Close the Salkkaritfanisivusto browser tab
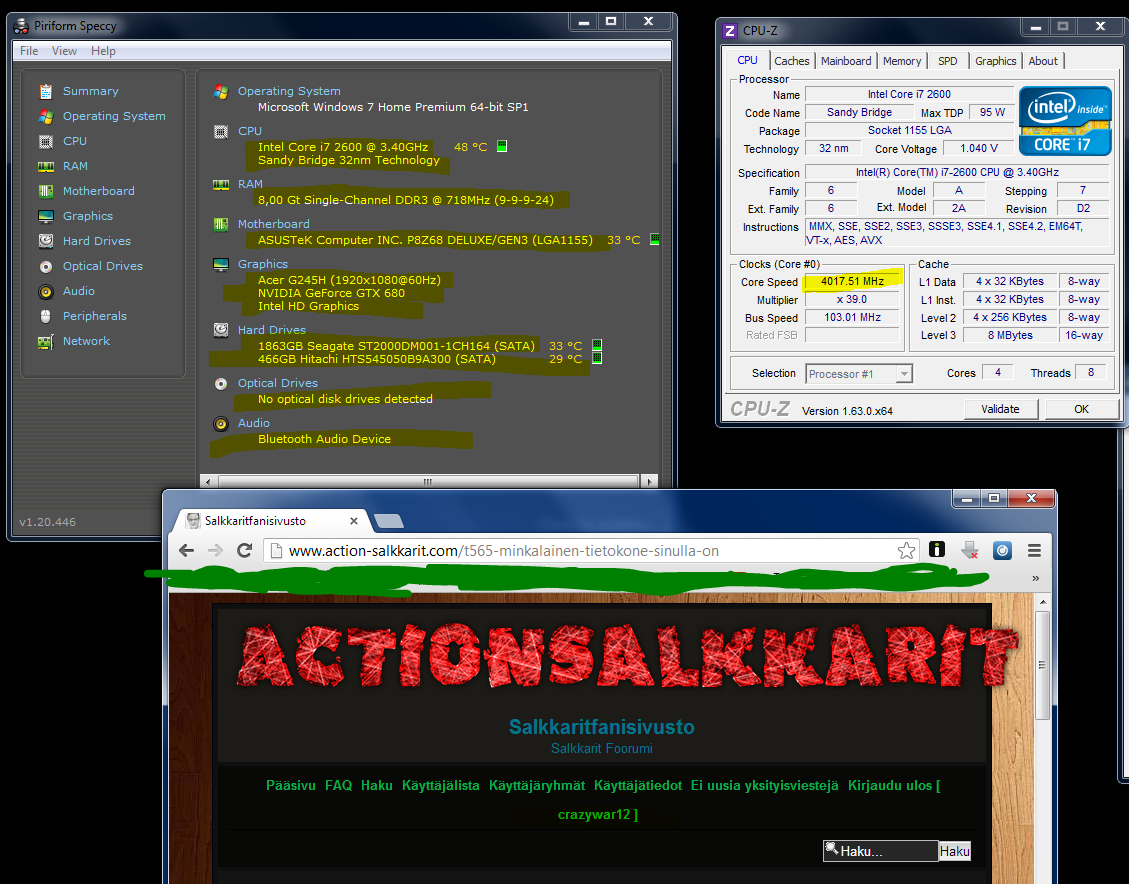 pyautogui.click(x=354, y=521)
